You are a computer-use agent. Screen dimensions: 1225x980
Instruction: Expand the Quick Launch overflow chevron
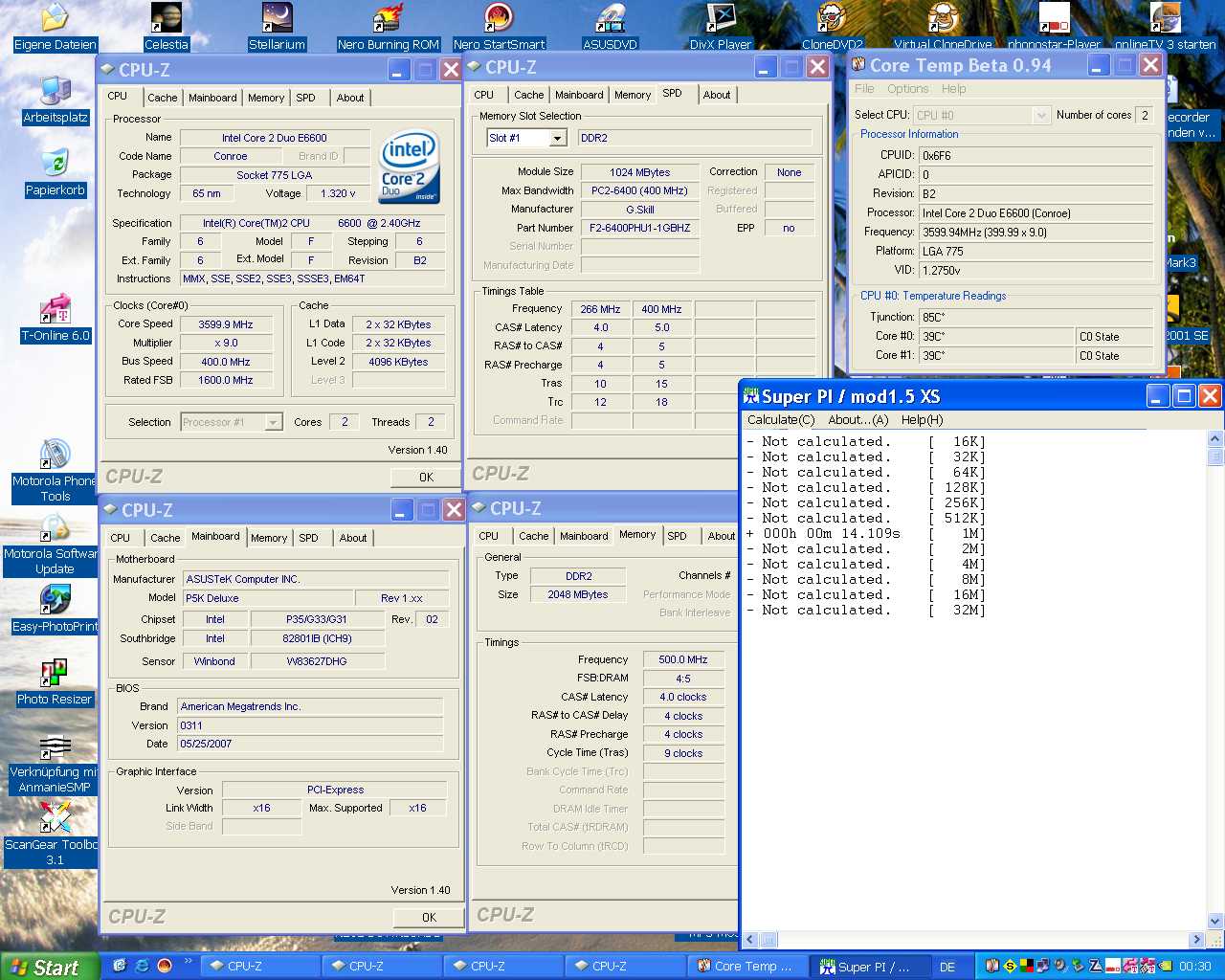[x=188, y=961]
